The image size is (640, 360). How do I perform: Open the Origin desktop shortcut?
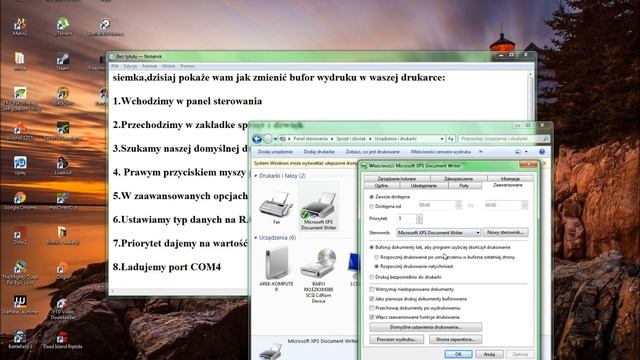click(62, 270)
